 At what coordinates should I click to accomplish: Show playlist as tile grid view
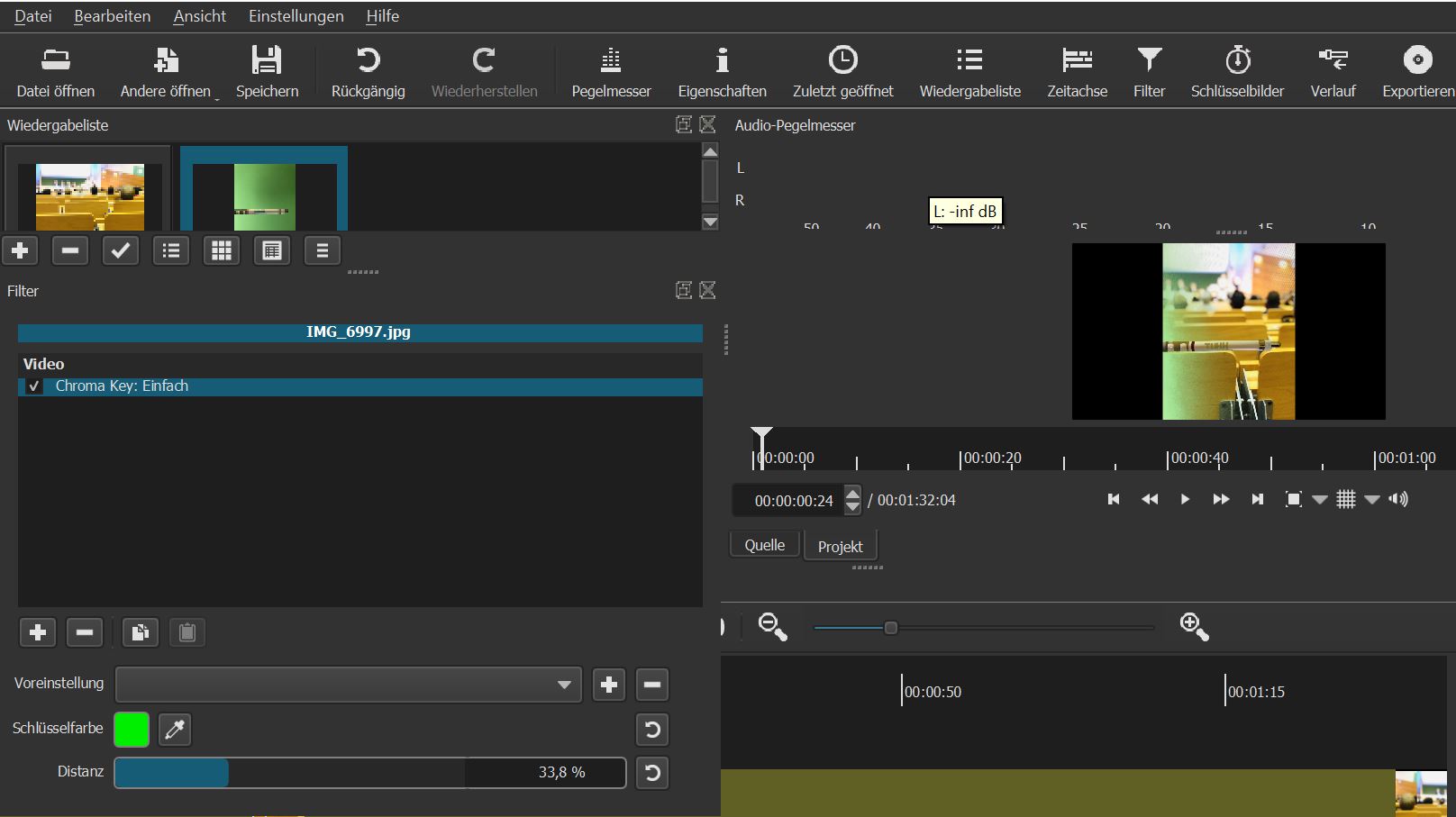point(222,250)
